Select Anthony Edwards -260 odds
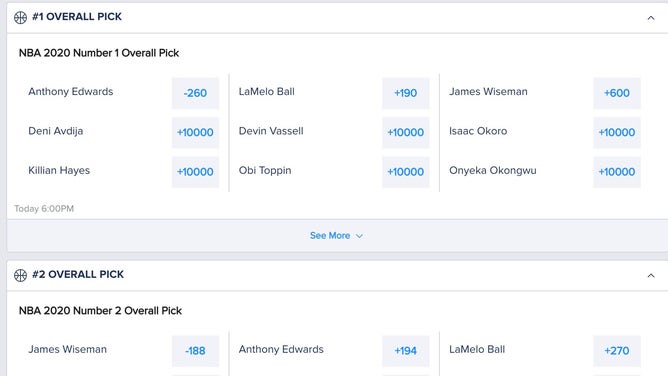Image resolution: width=668 pixels, height=376 pixels. coord(195,93)
